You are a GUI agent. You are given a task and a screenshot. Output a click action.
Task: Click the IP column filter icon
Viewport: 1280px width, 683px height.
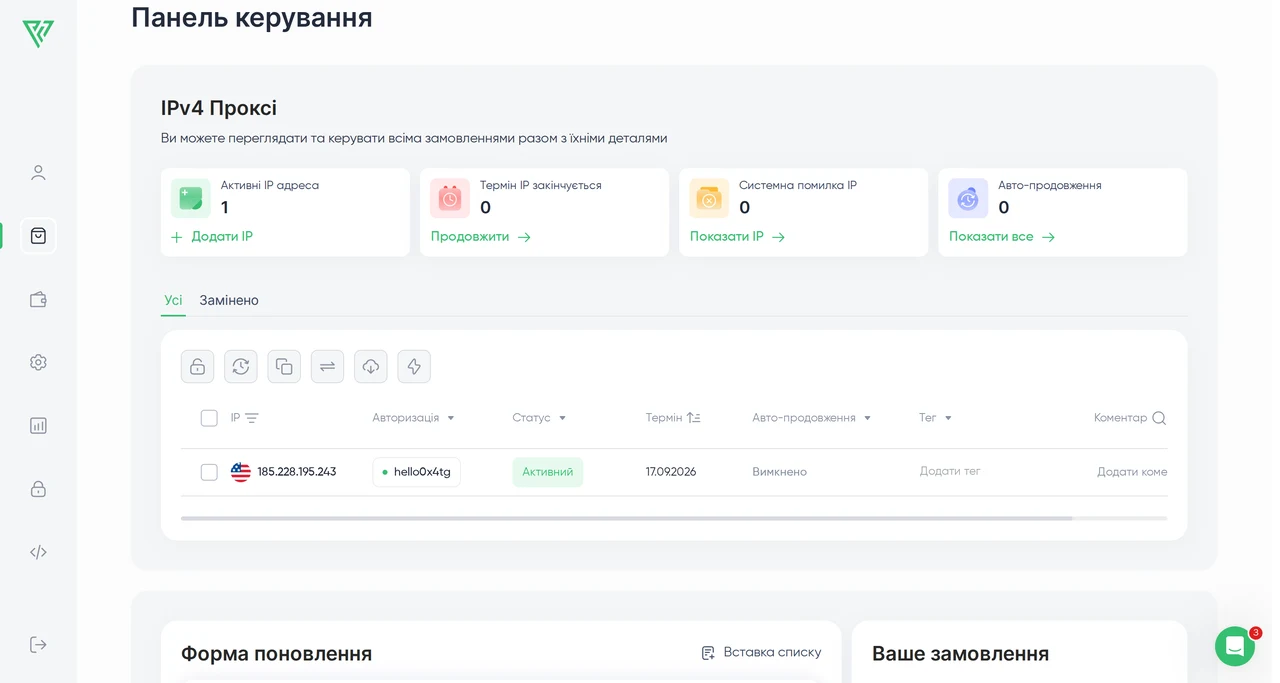252,418
